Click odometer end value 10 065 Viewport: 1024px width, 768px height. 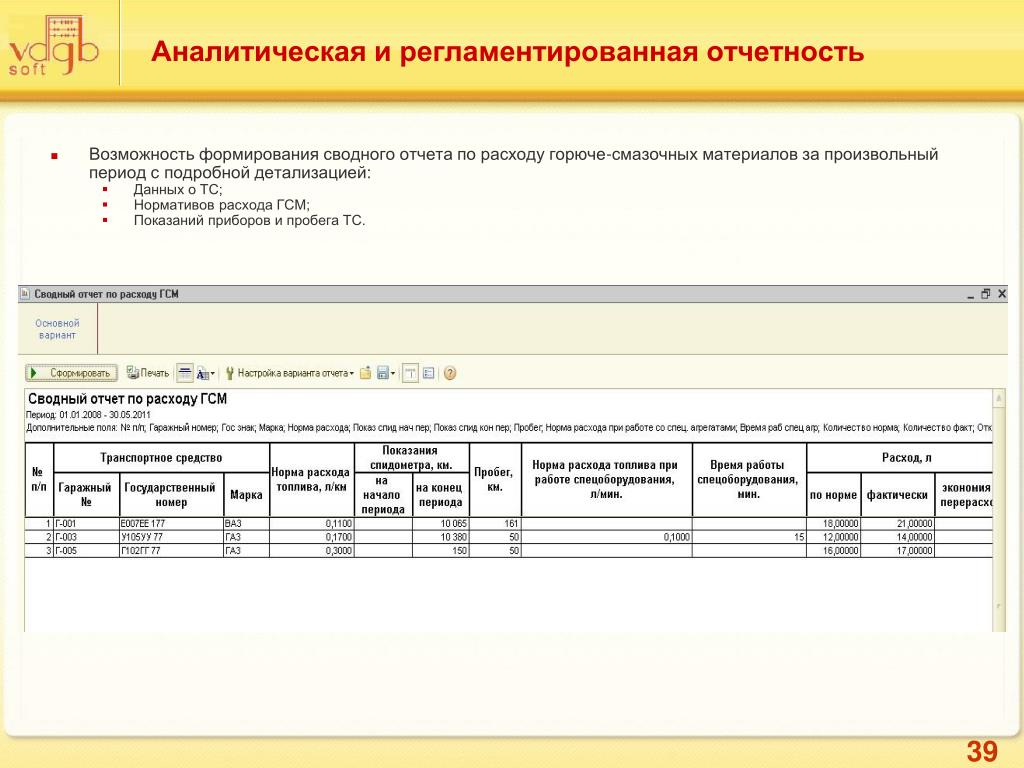click(441, 524)
